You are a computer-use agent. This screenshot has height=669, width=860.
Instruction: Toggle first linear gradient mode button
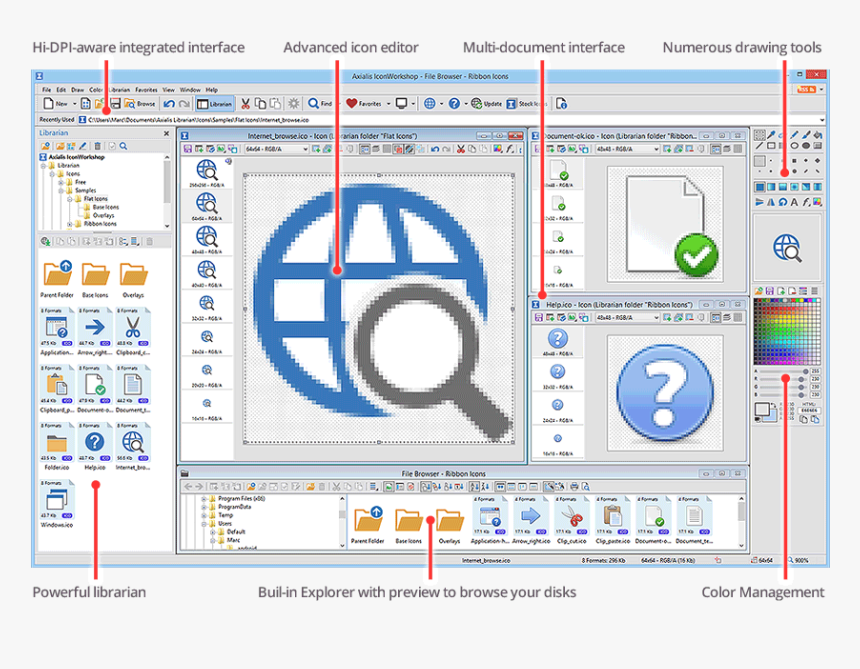[x=771, y=187]
